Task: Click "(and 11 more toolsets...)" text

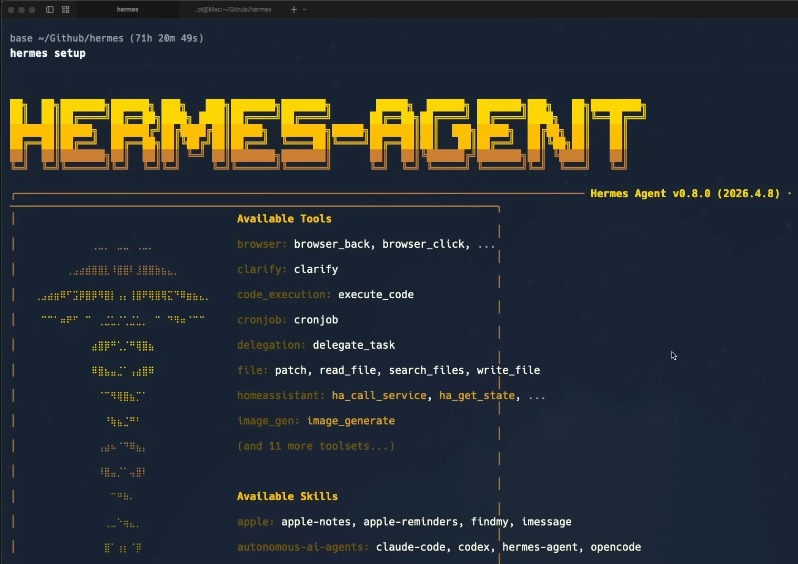Action: (x=315, y=446)
